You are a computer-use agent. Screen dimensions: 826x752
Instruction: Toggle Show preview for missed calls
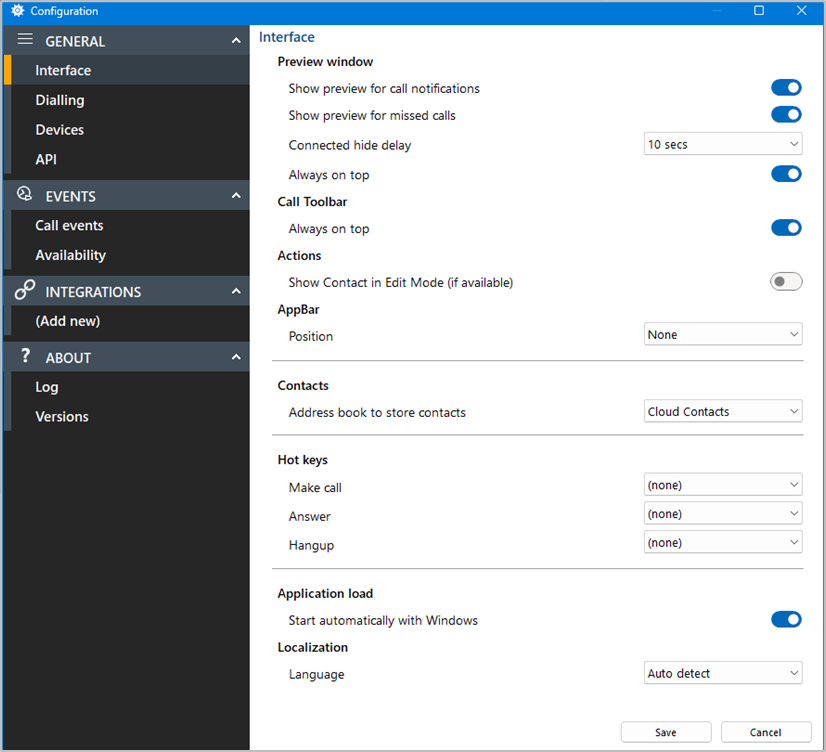click(x=786, y=115)
